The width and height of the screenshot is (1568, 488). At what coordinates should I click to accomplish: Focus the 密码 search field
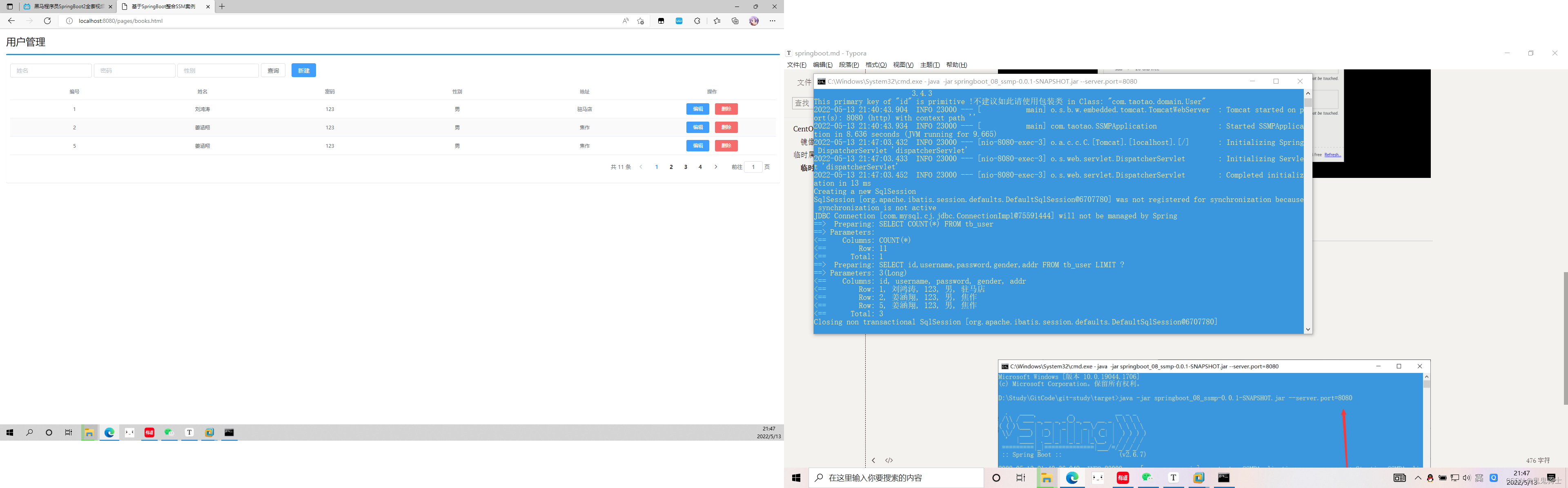coord(134,71)
